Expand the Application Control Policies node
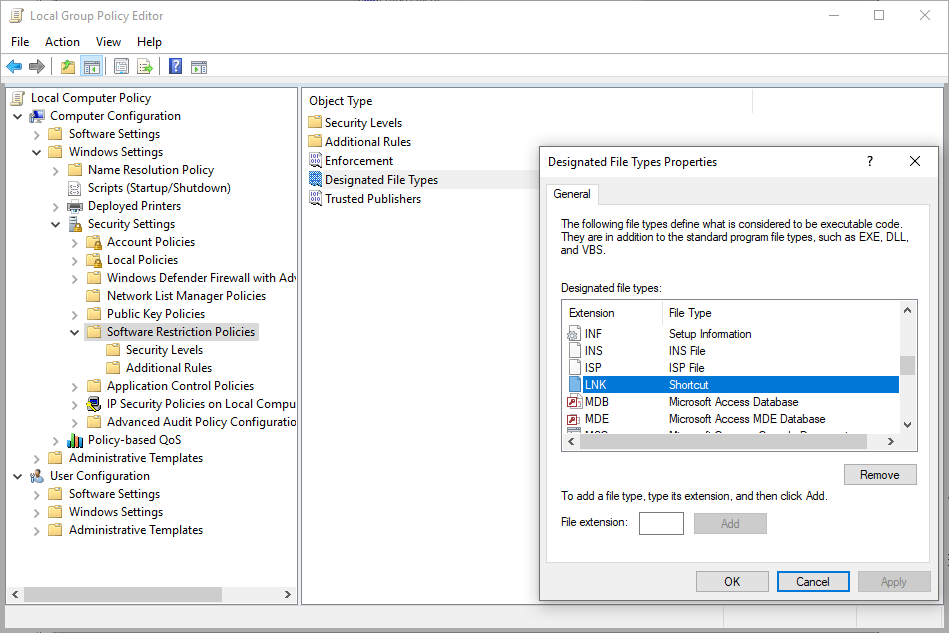 click(74, 387)
